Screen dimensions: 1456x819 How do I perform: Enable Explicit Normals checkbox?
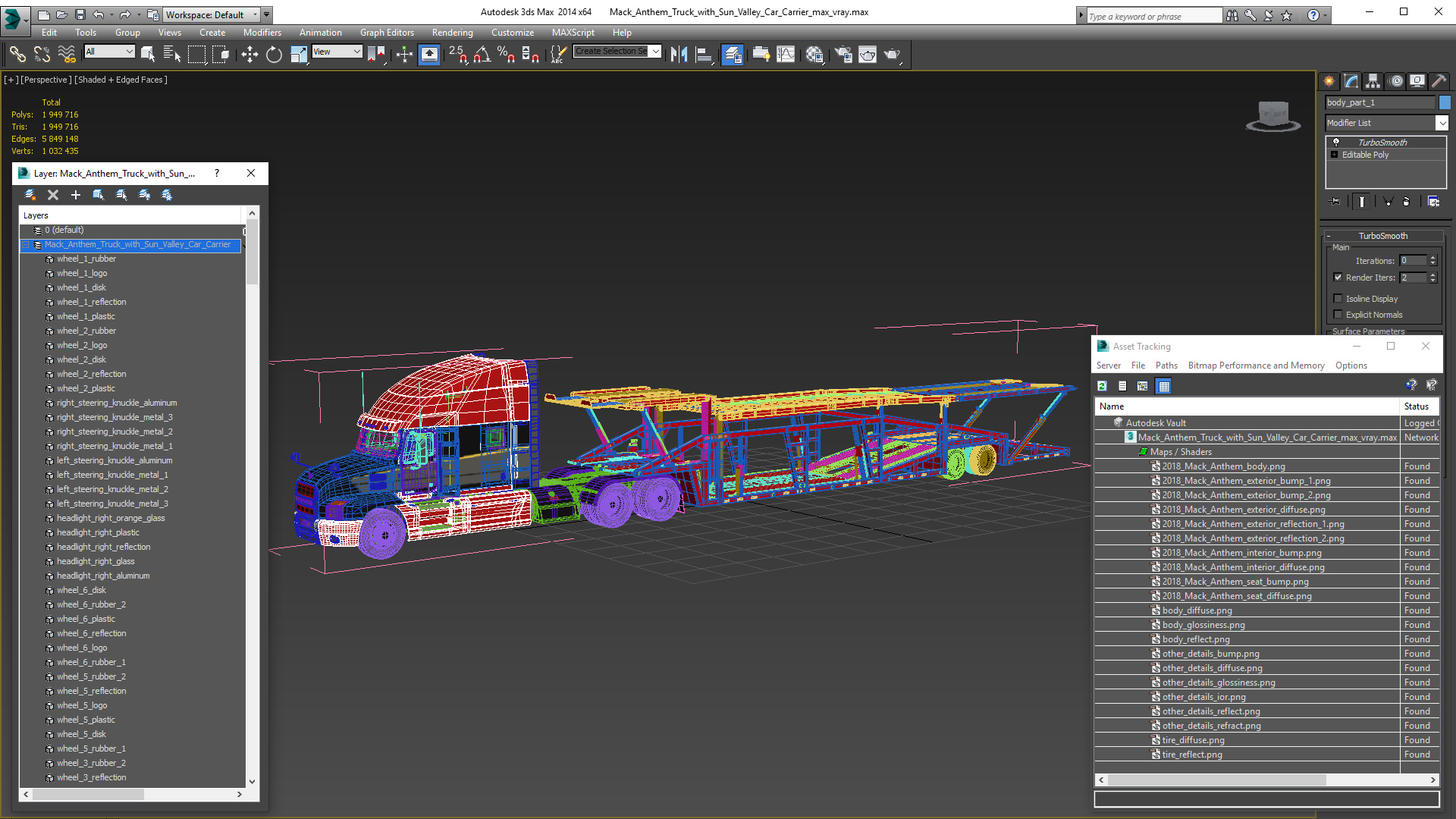(1338, 315)
